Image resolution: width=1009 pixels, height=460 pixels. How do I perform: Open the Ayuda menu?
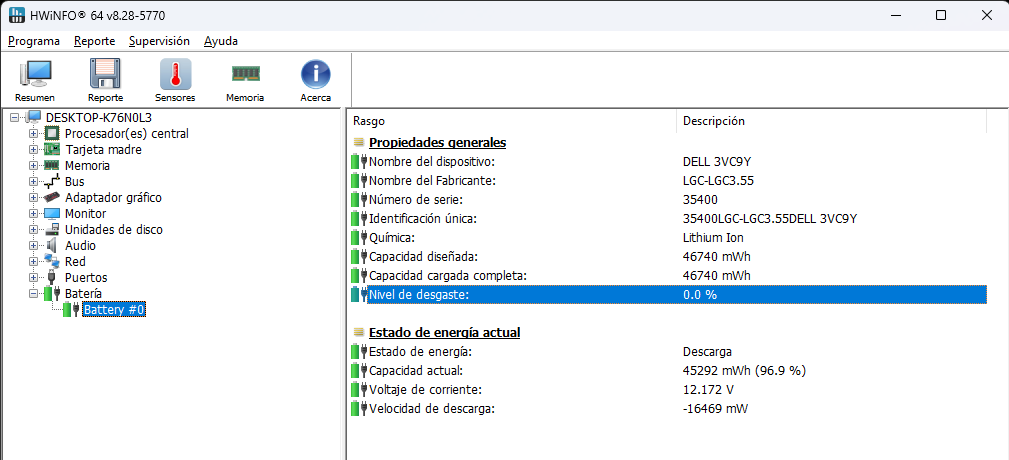(220, 41)
